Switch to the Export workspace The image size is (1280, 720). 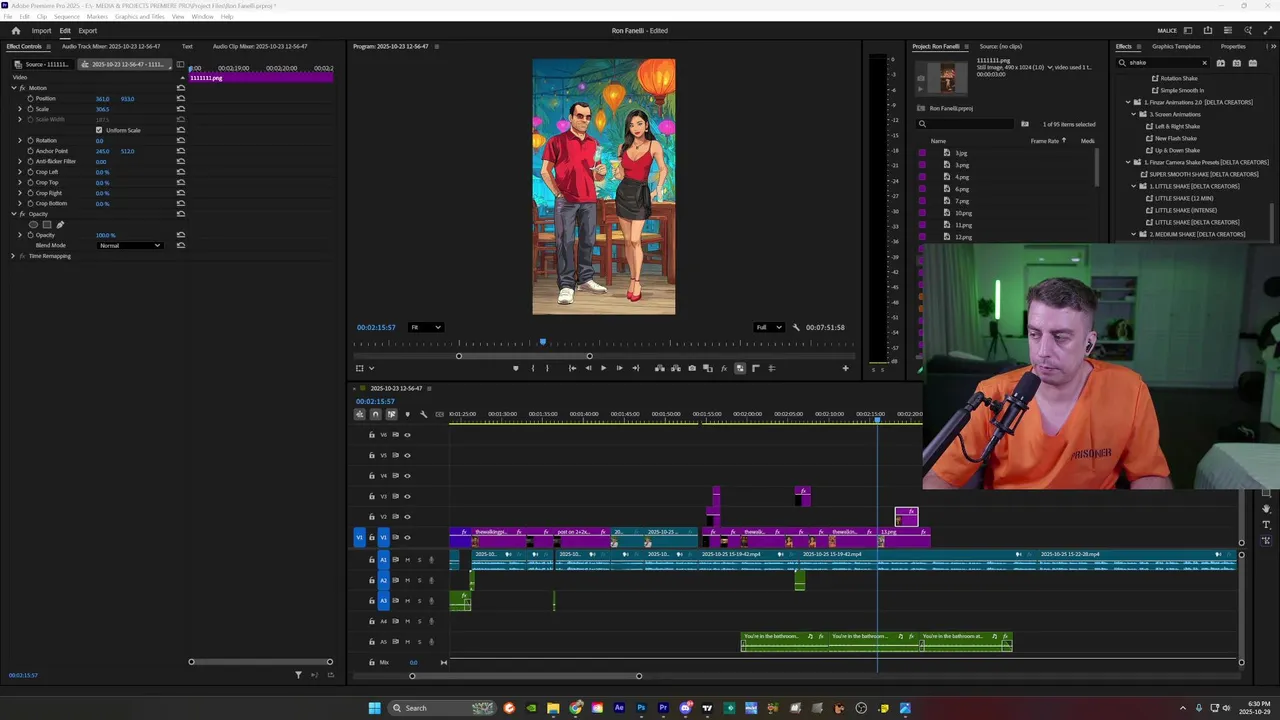point(88,31)
